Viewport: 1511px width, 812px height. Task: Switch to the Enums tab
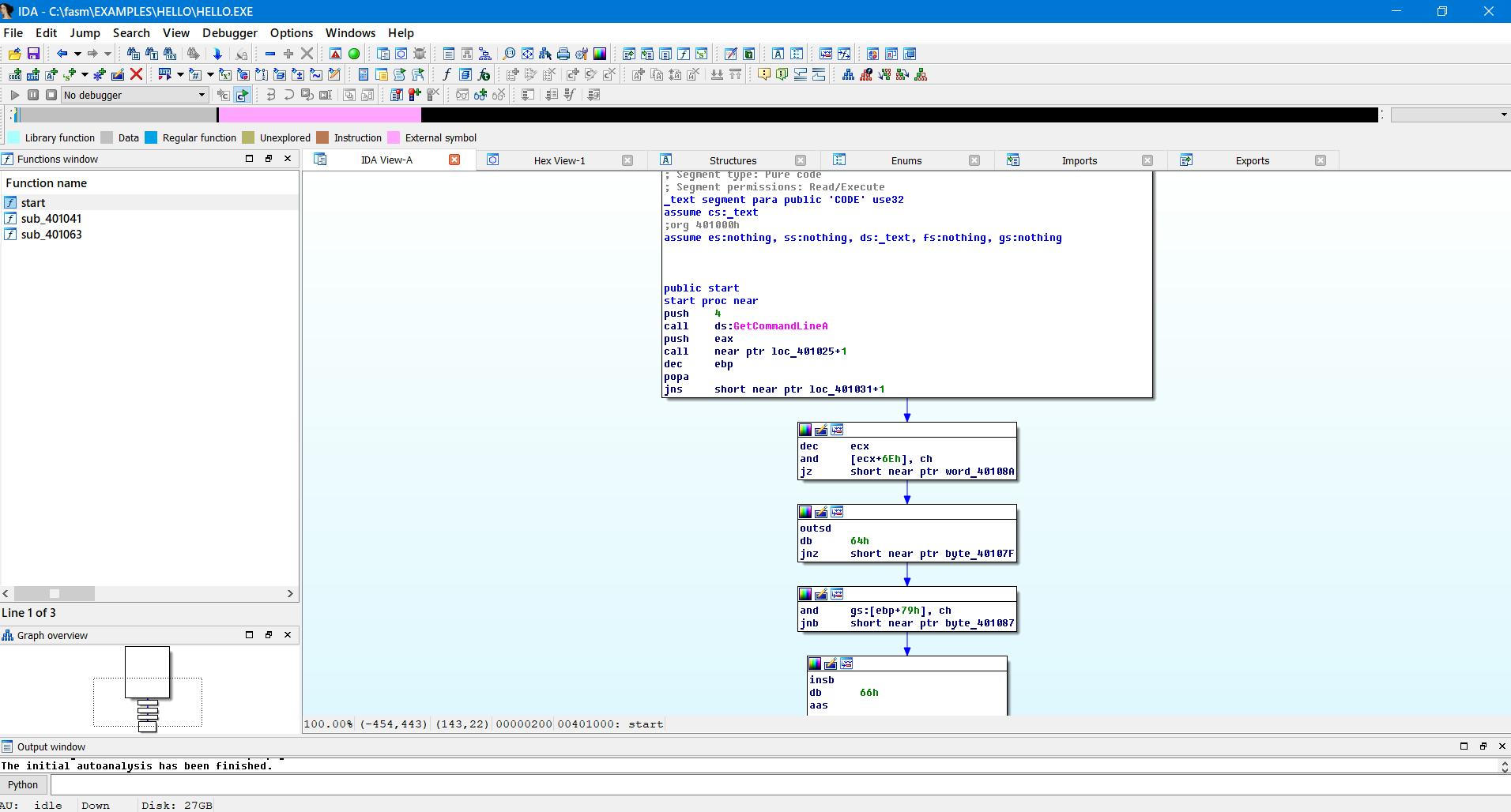click(x=906, y=160)
